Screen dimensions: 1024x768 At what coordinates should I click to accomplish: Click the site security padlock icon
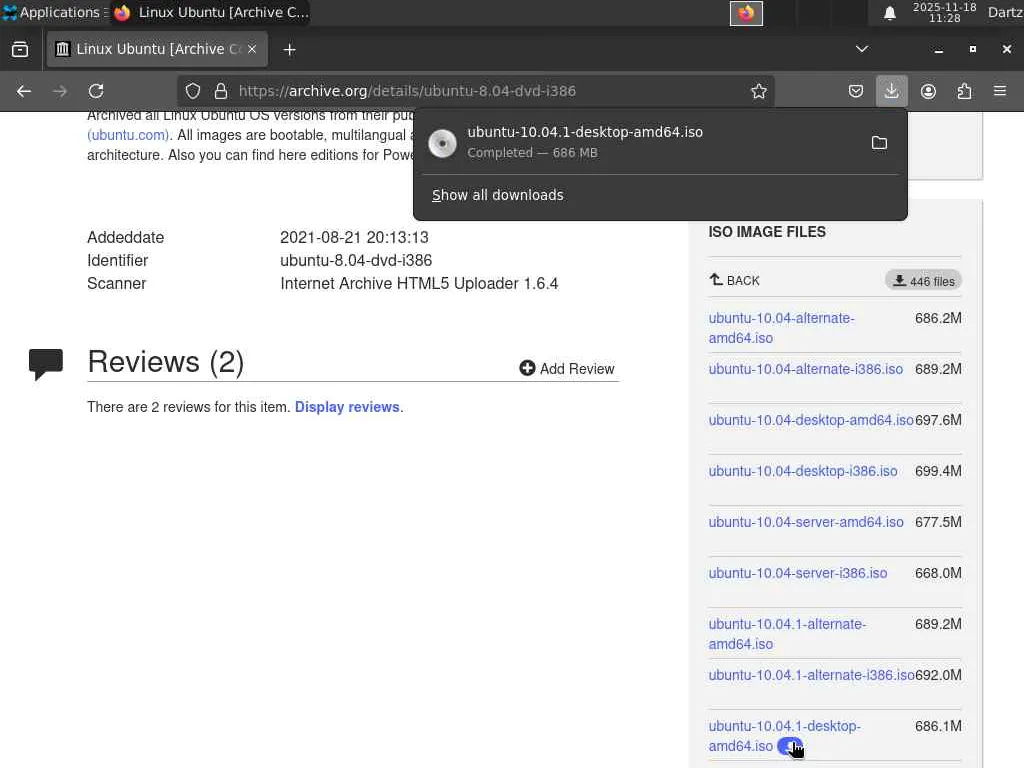coord(221,91)
